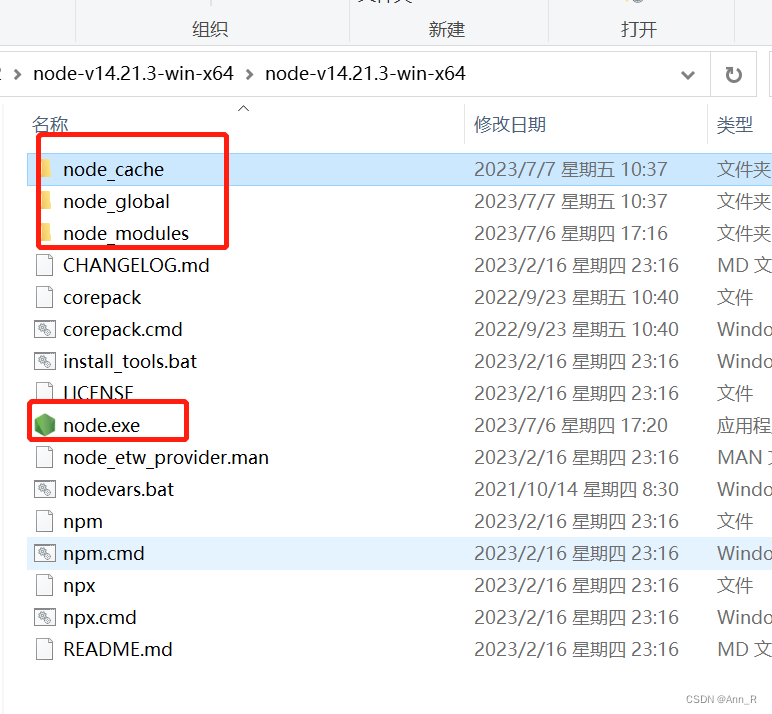Image resolution: width=772 pixels, height=714 pixels.
Task: Click the 组织 ribbon group label
Action: coord(210,30)
